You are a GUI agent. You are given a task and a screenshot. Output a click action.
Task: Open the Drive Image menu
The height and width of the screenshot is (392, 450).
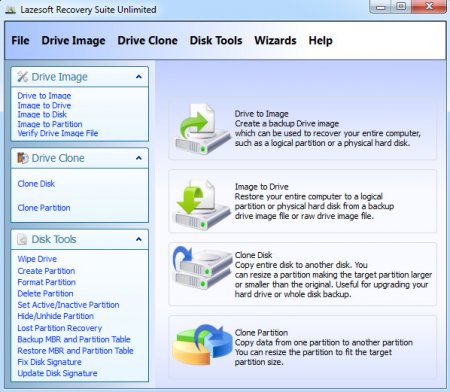tap(73, 40)
